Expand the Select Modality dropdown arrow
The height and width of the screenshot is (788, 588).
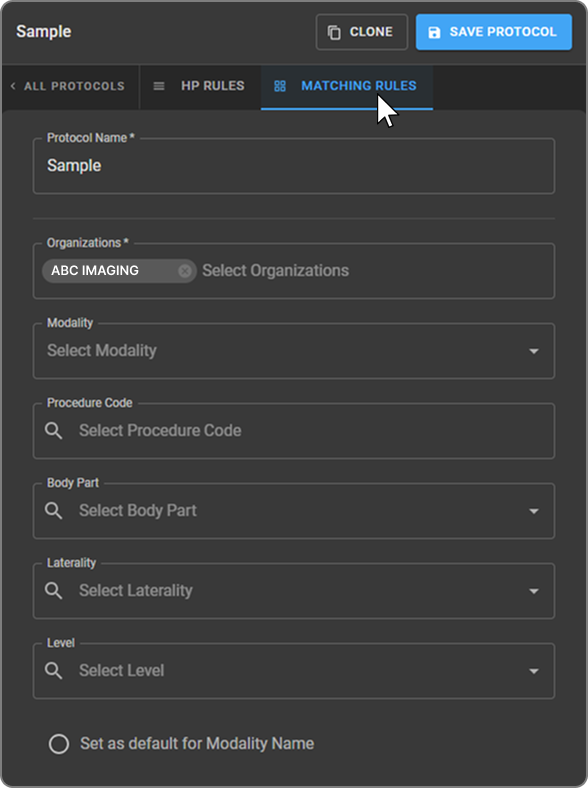click(534, 351)
